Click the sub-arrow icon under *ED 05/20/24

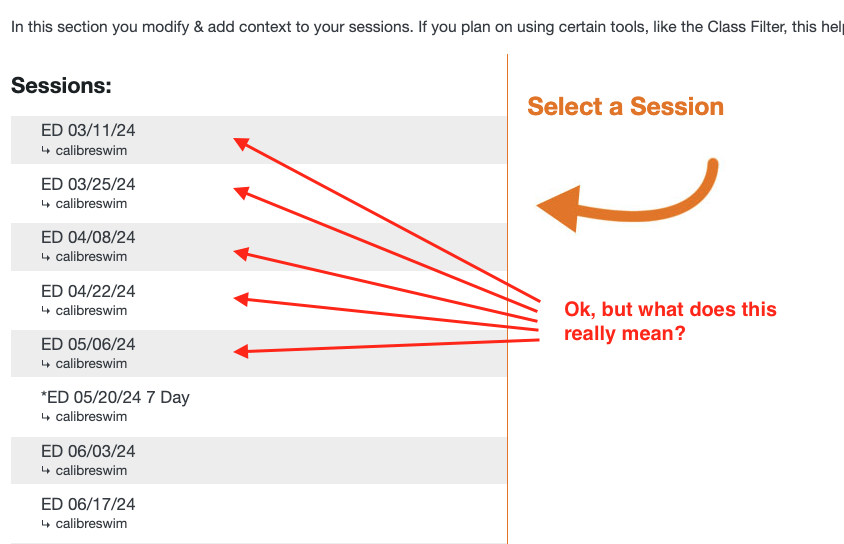(46, 417)
